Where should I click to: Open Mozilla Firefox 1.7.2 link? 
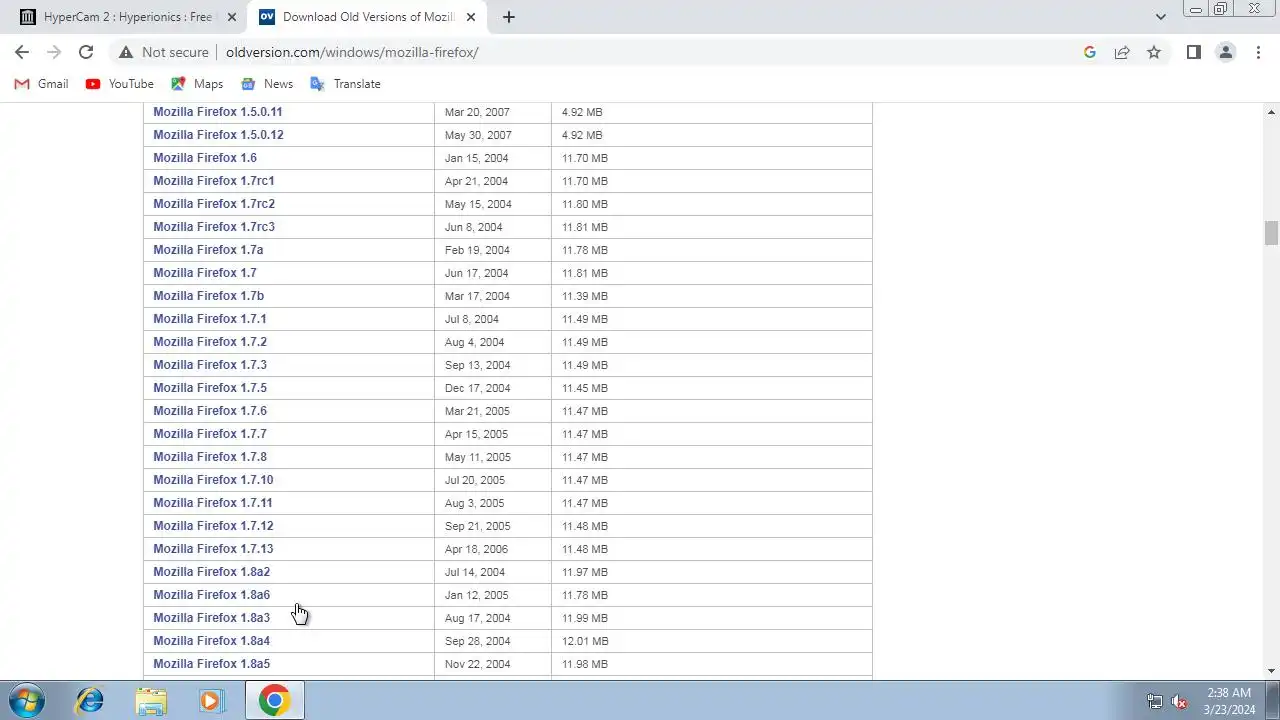210,342
